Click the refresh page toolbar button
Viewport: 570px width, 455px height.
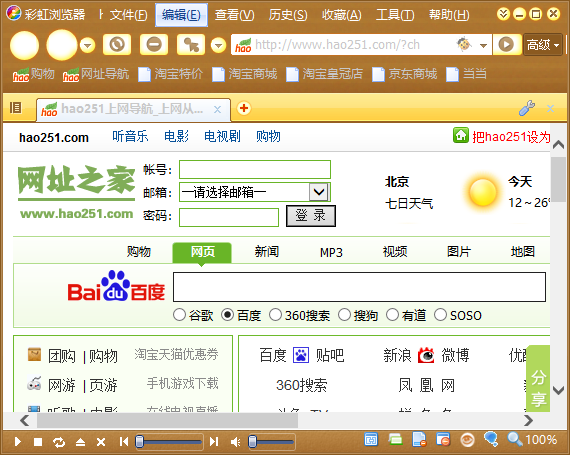click(117, 45)
